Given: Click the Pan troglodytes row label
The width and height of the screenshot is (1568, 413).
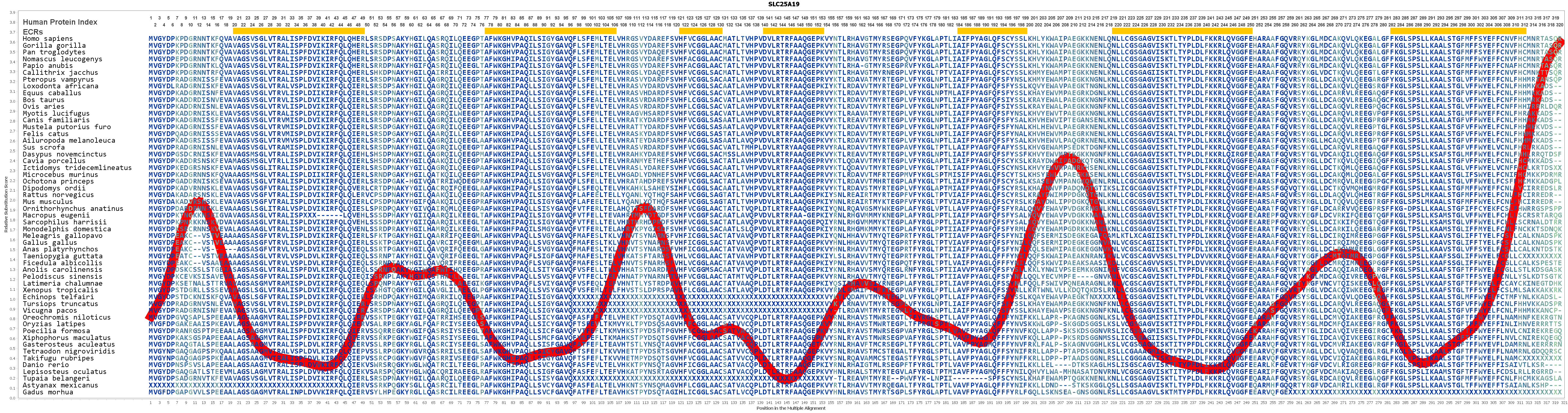Looking at the screenshot, I should pyautogui.click(x=54, y=52).
